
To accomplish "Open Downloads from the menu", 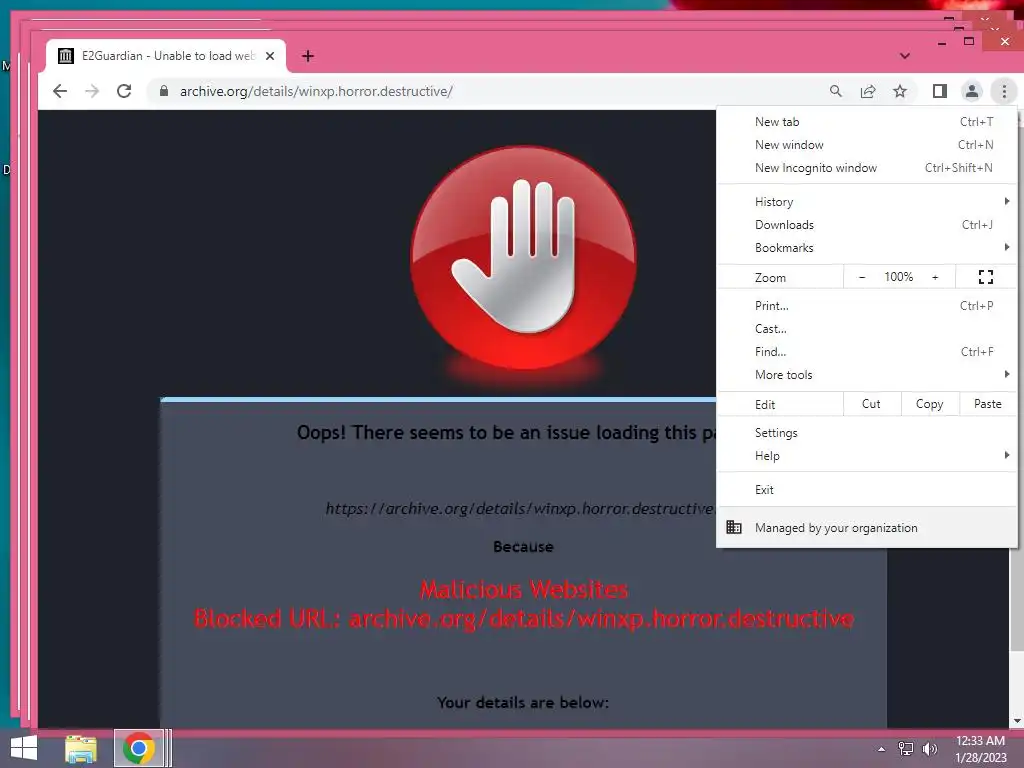I will coord(867,225).
